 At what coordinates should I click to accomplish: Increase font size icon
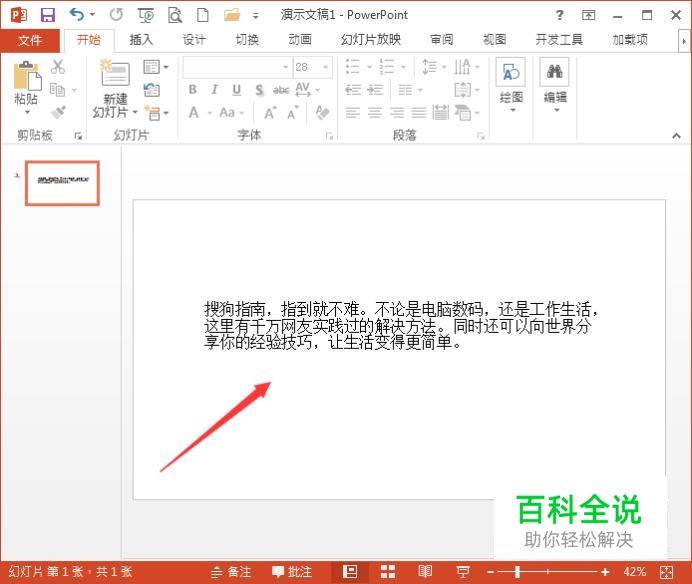(x=271, y=113)
